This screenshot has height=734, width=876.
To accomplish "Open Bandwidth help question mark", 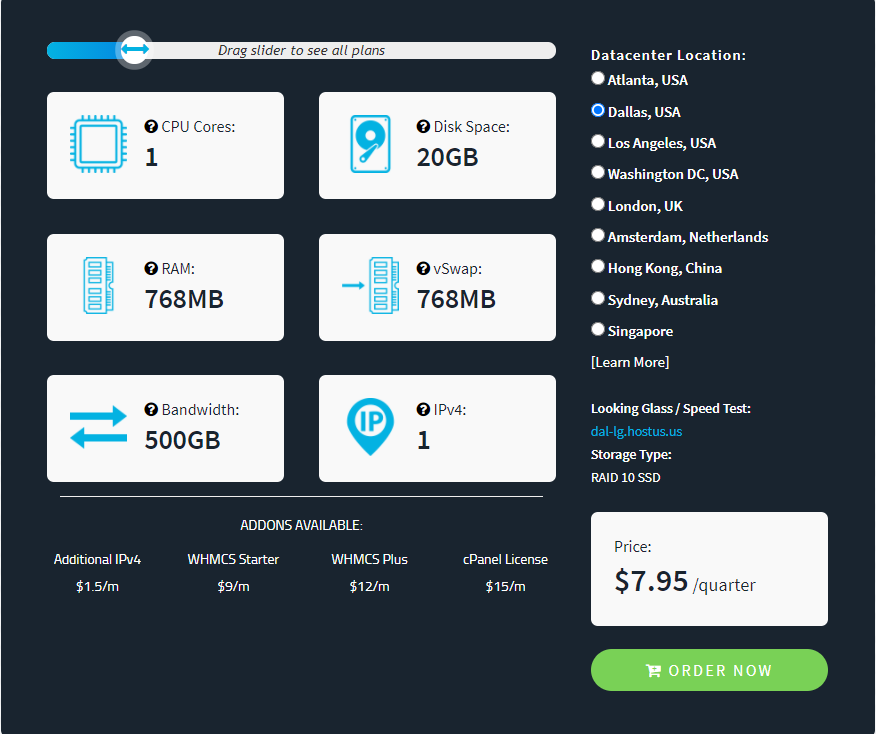I will (x=151, y=409).
